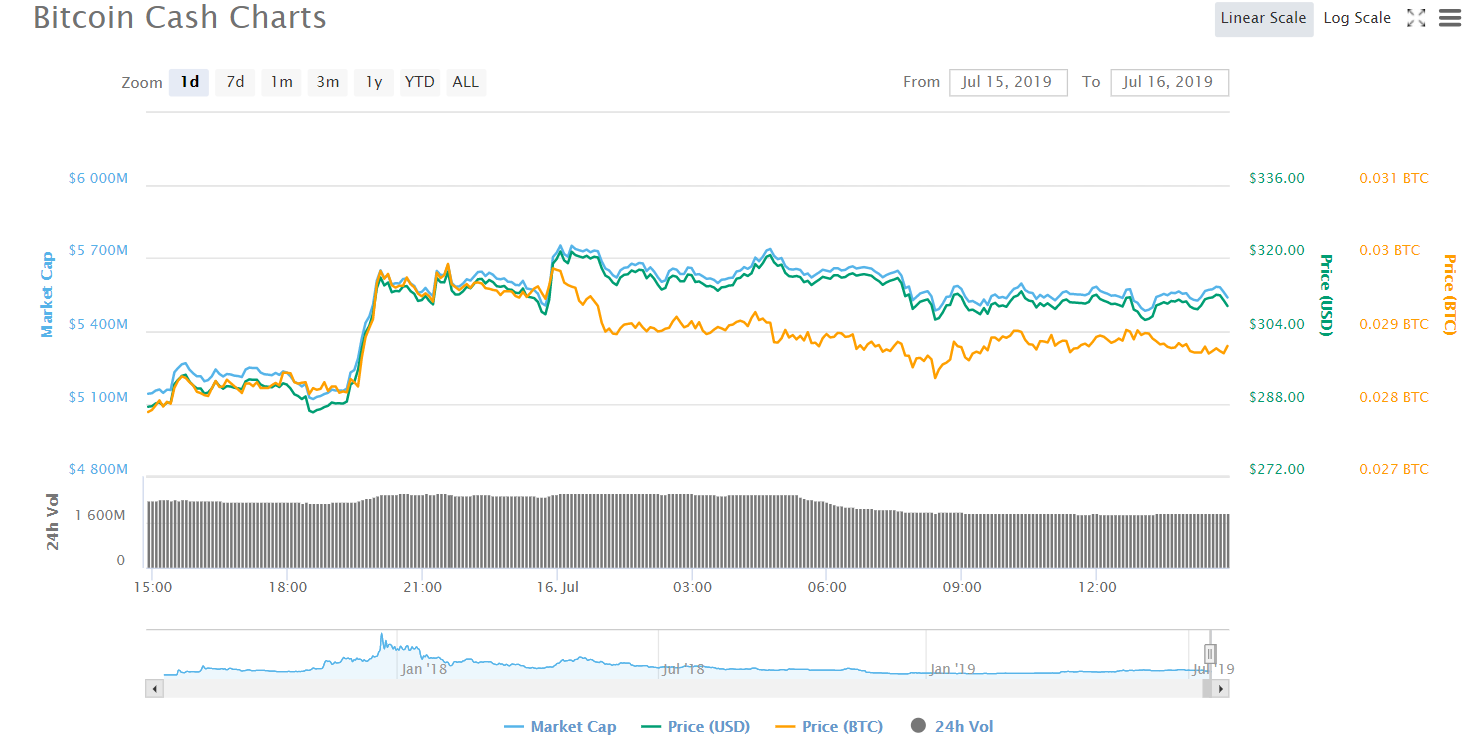The image size is (1484, 748).
Task: Click the 16. Jul date label
Action: pos(557,587)
